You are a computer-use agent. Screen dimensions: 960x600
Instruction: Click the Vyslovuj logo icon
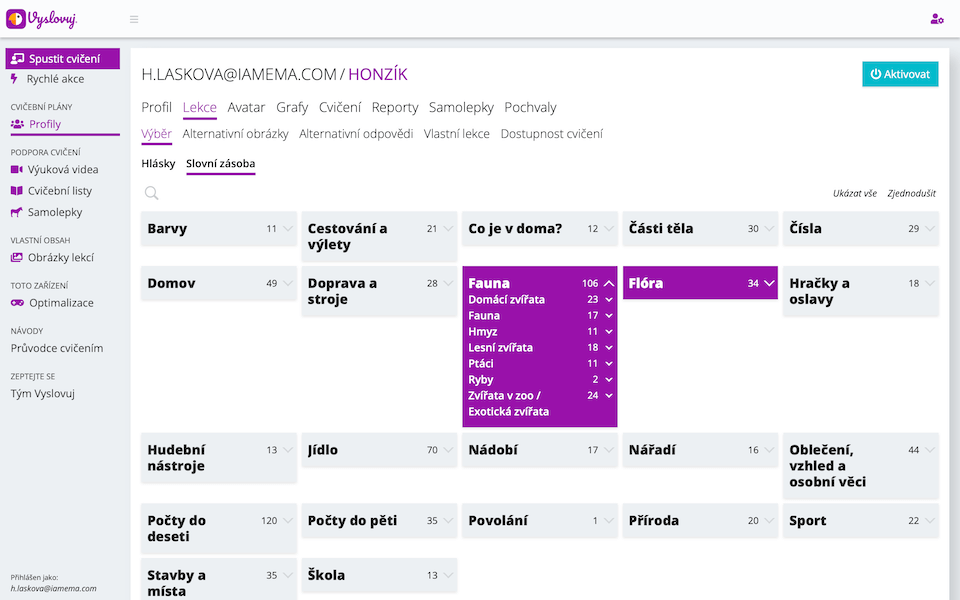pyautogui.click(x=16, y=19)
